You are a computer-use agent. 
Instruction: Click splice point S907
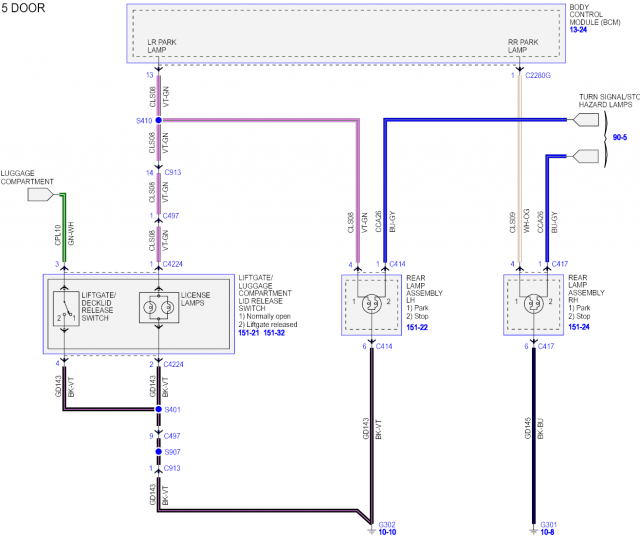(160, 452)
